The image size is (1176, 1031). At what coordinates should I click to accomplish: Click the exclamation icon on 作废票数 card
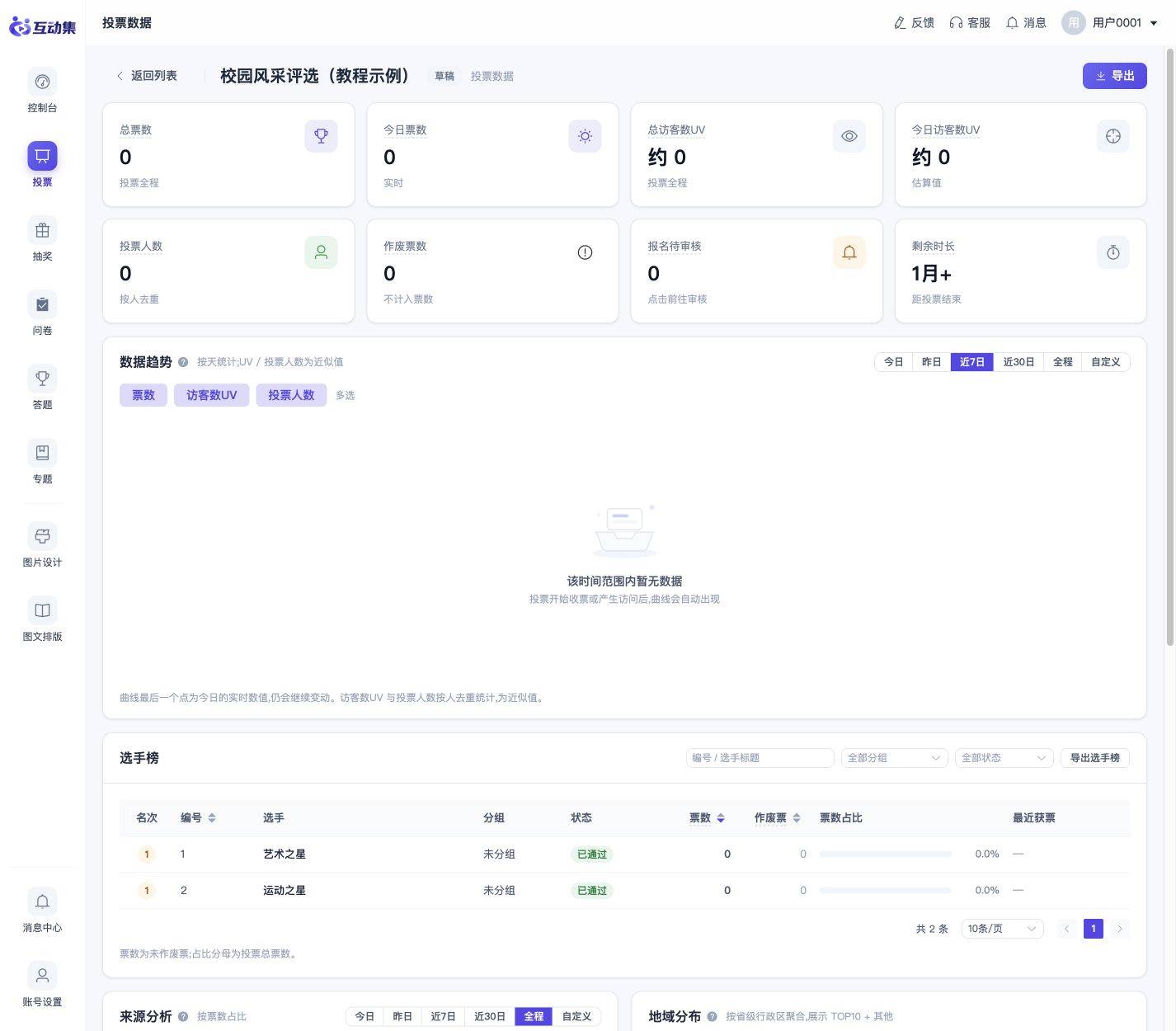click(x=585, y=252)
